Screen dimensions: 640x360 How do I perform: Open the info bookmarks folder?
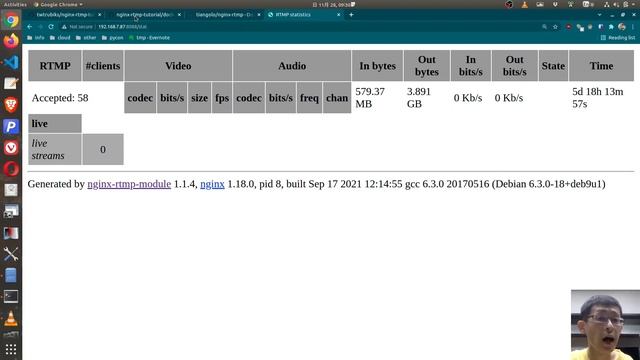(36, 38)
